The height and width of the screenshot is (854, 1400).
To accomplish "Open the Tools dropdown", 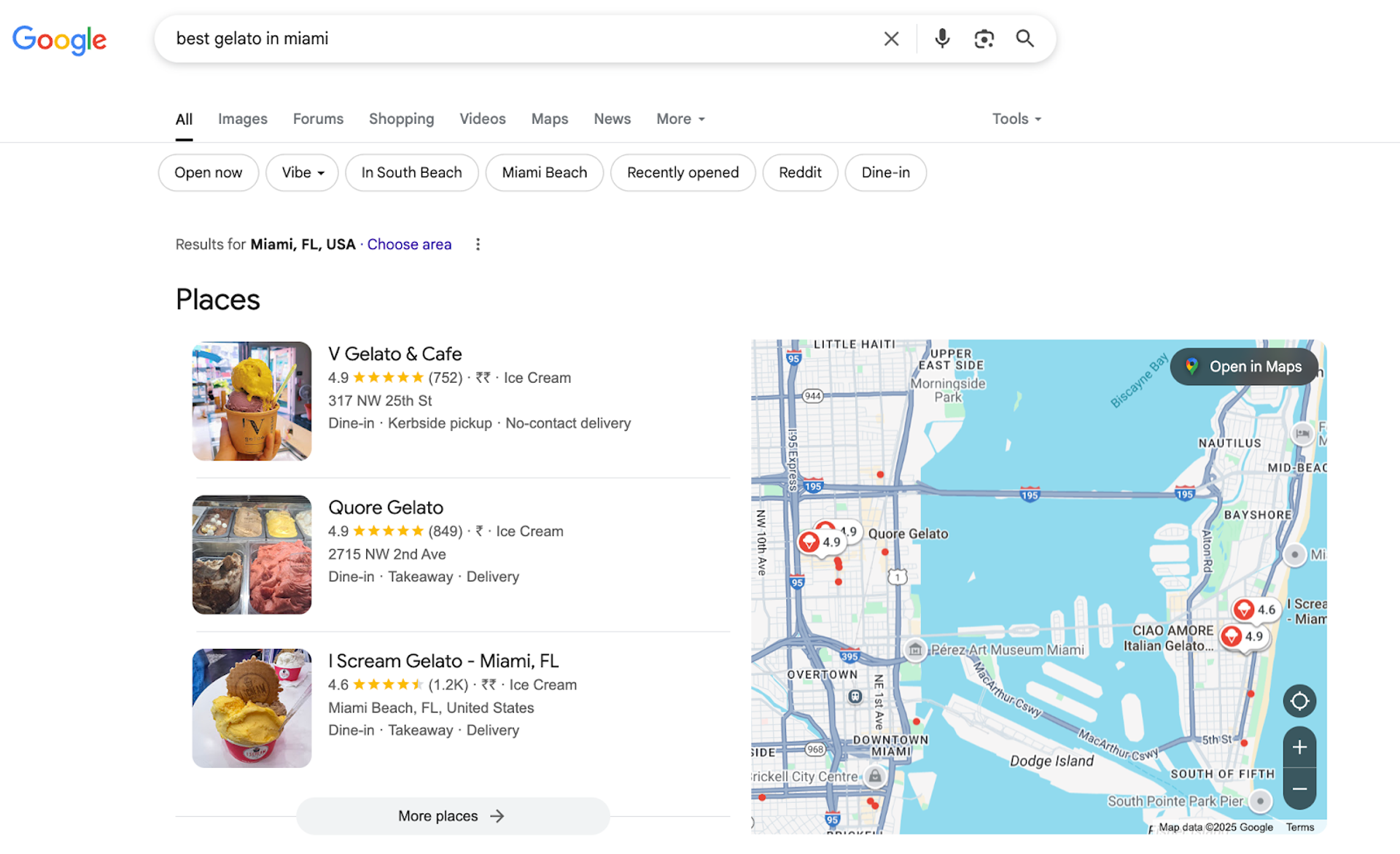I will pyautogui.click(x=1016, y=119).
